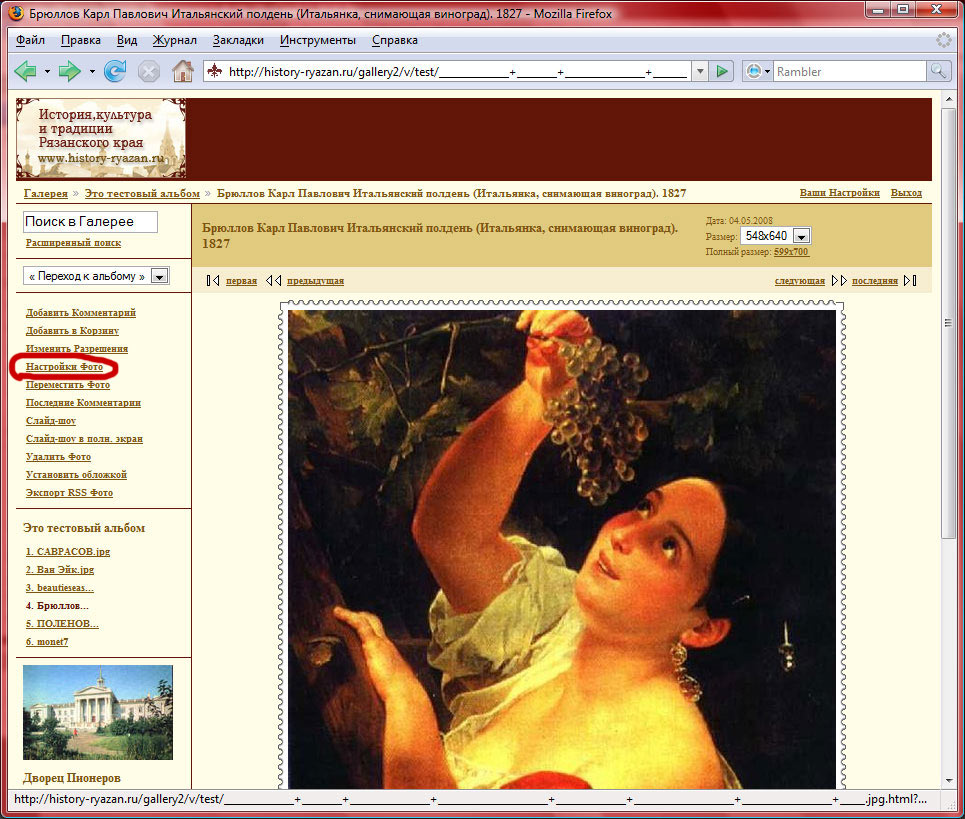Open the Справка menu

394,40
